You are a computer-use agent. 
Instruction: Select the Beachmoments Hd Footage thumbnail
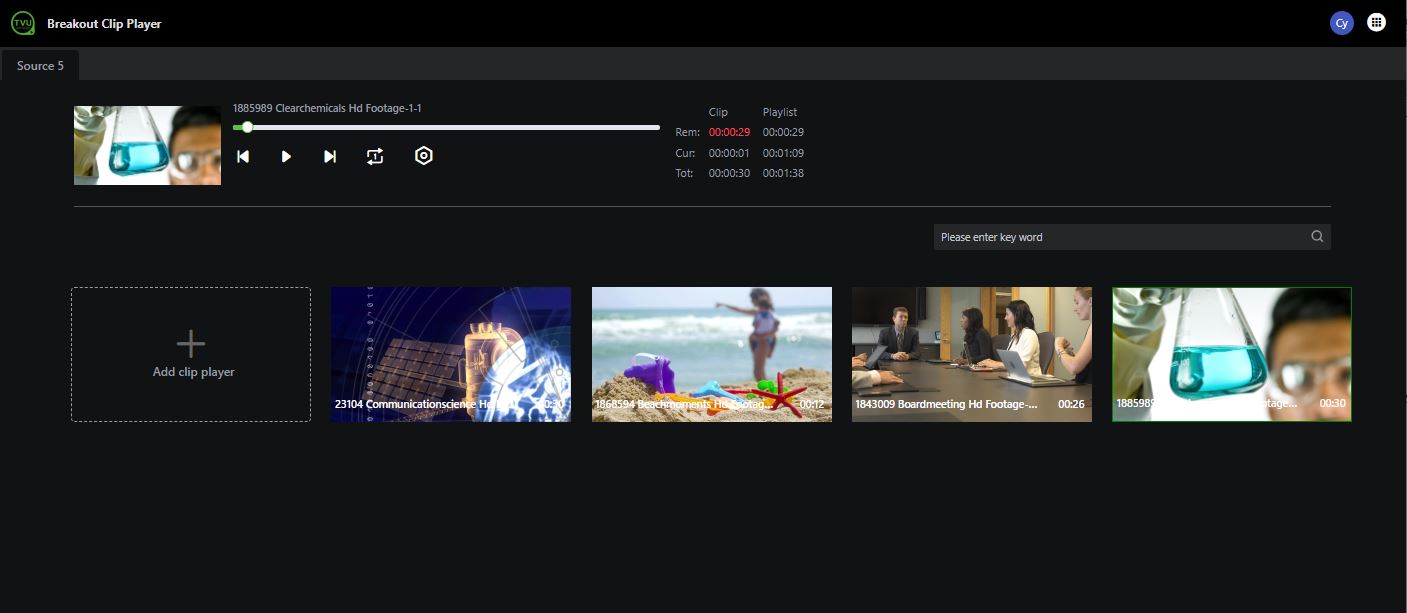pyautogui.click(x=711, y=354)
